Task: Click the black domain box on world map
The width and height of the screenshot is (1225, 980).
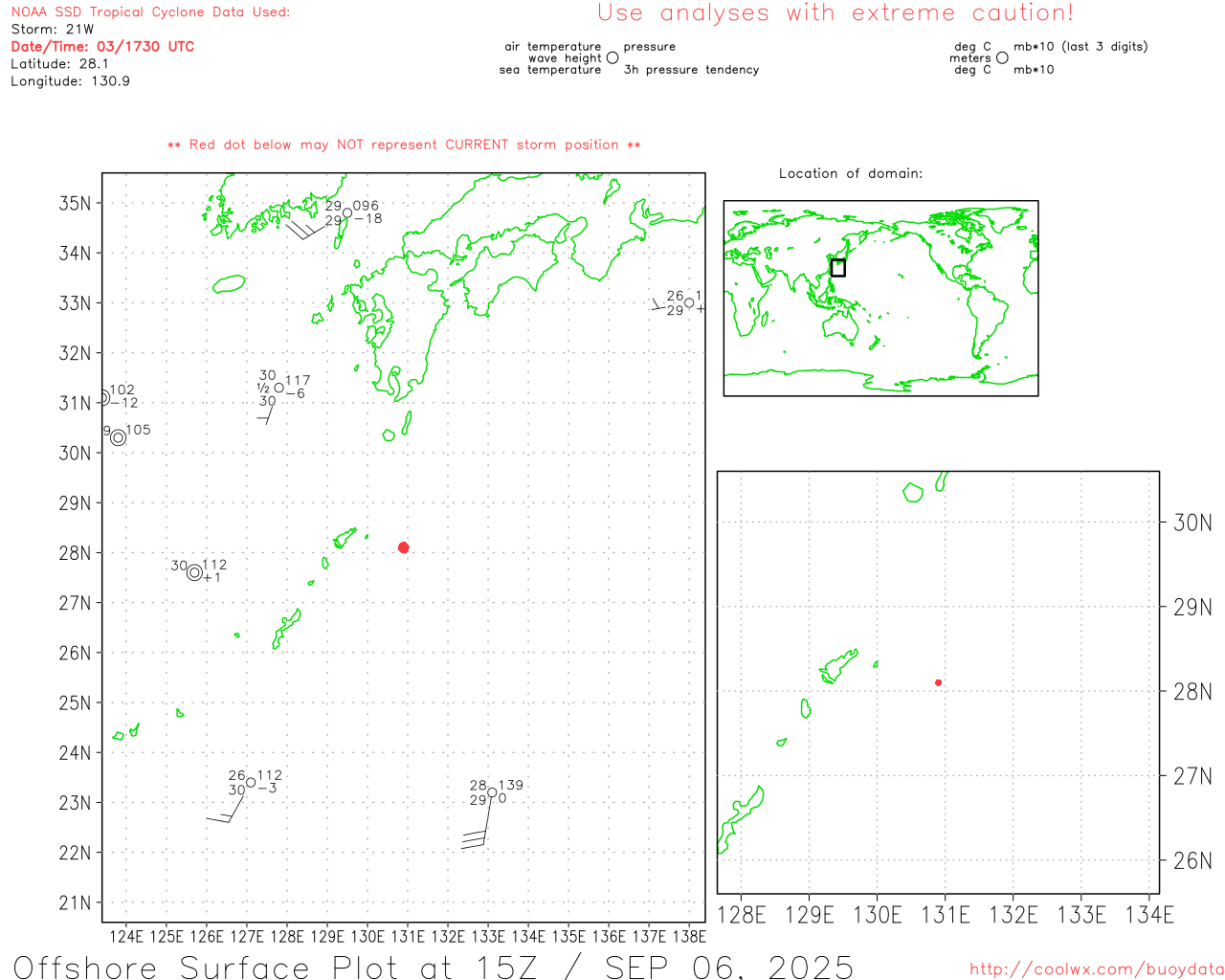Action: 838,268
